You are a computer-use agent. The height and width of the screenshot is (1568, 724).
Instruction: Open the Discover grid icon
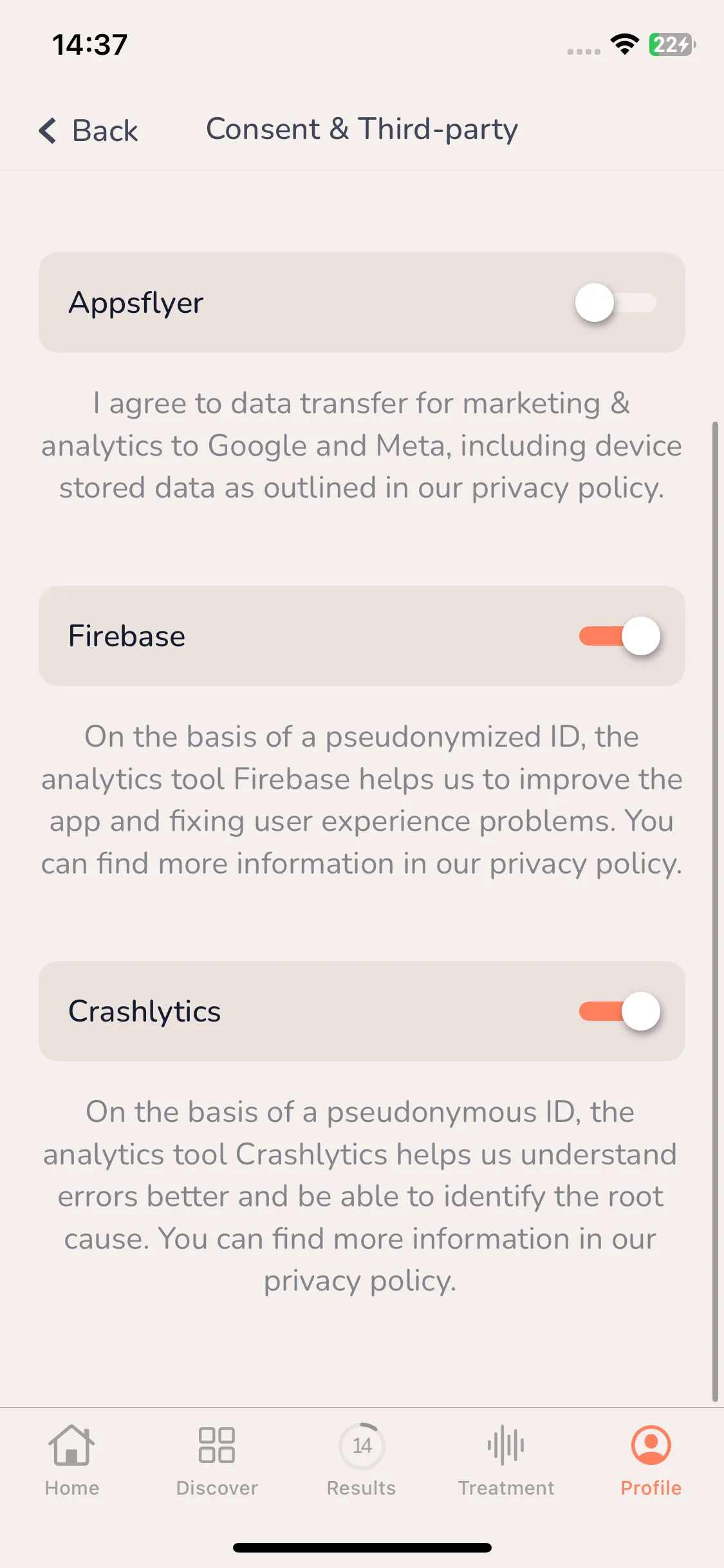point(217,1445)
